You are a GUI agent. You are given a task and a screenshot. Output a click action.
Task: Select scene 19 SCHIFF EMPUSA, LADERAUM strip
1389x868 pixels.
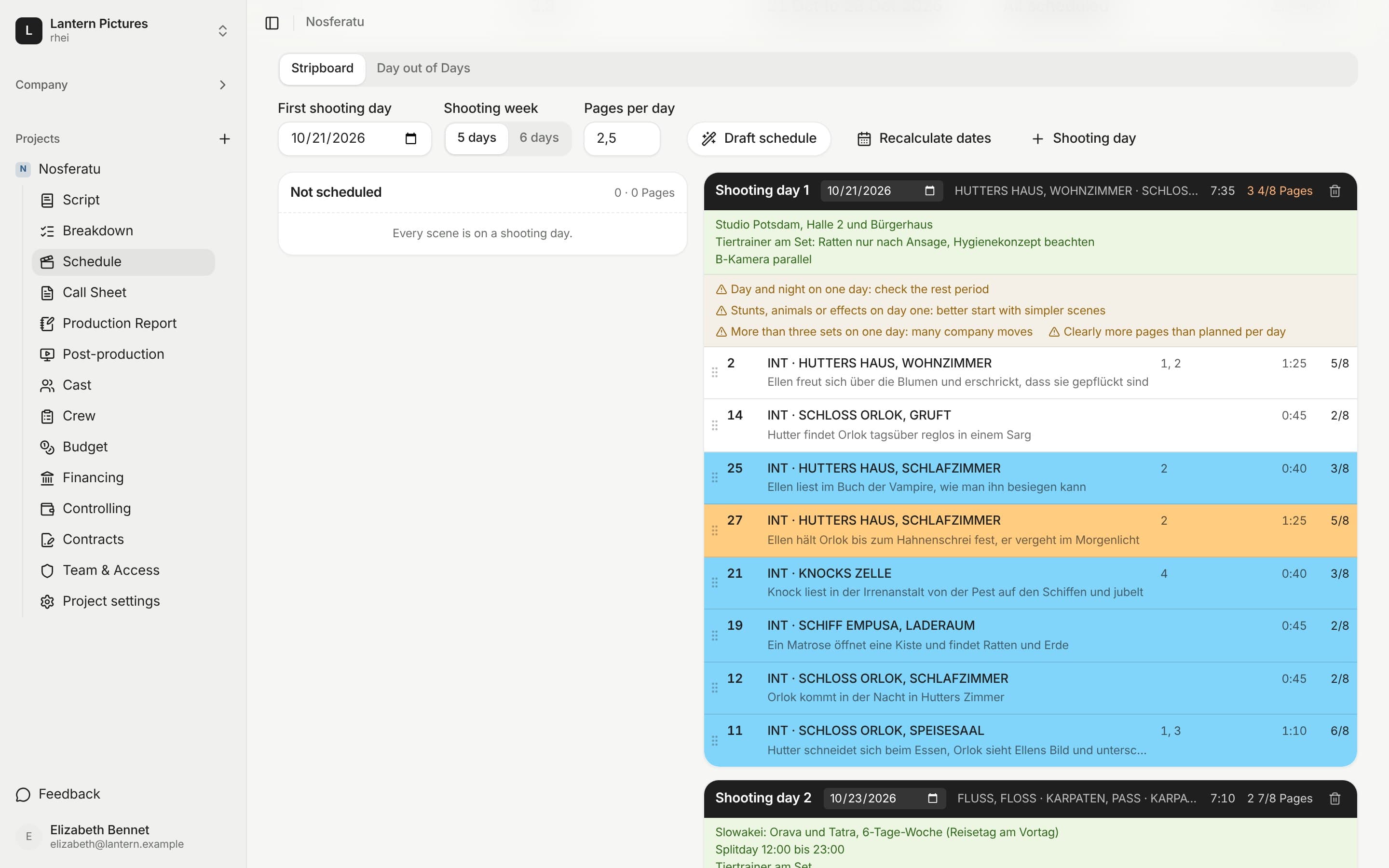(x=1030, y=636)
